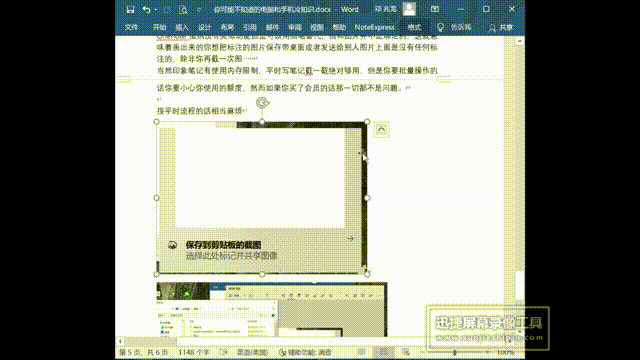Click the Save icon in the quick access toolbar
This screenshot has width=640, height=360.
point(130,9)
